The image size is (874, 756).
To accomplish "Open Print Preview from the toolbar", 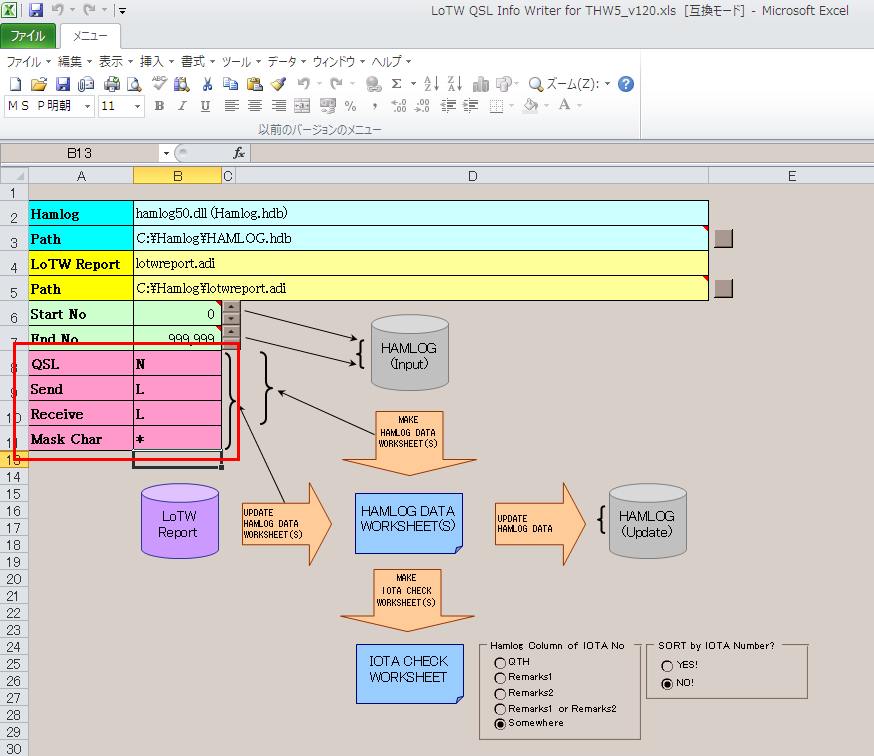I will click(x=134, y=84).
